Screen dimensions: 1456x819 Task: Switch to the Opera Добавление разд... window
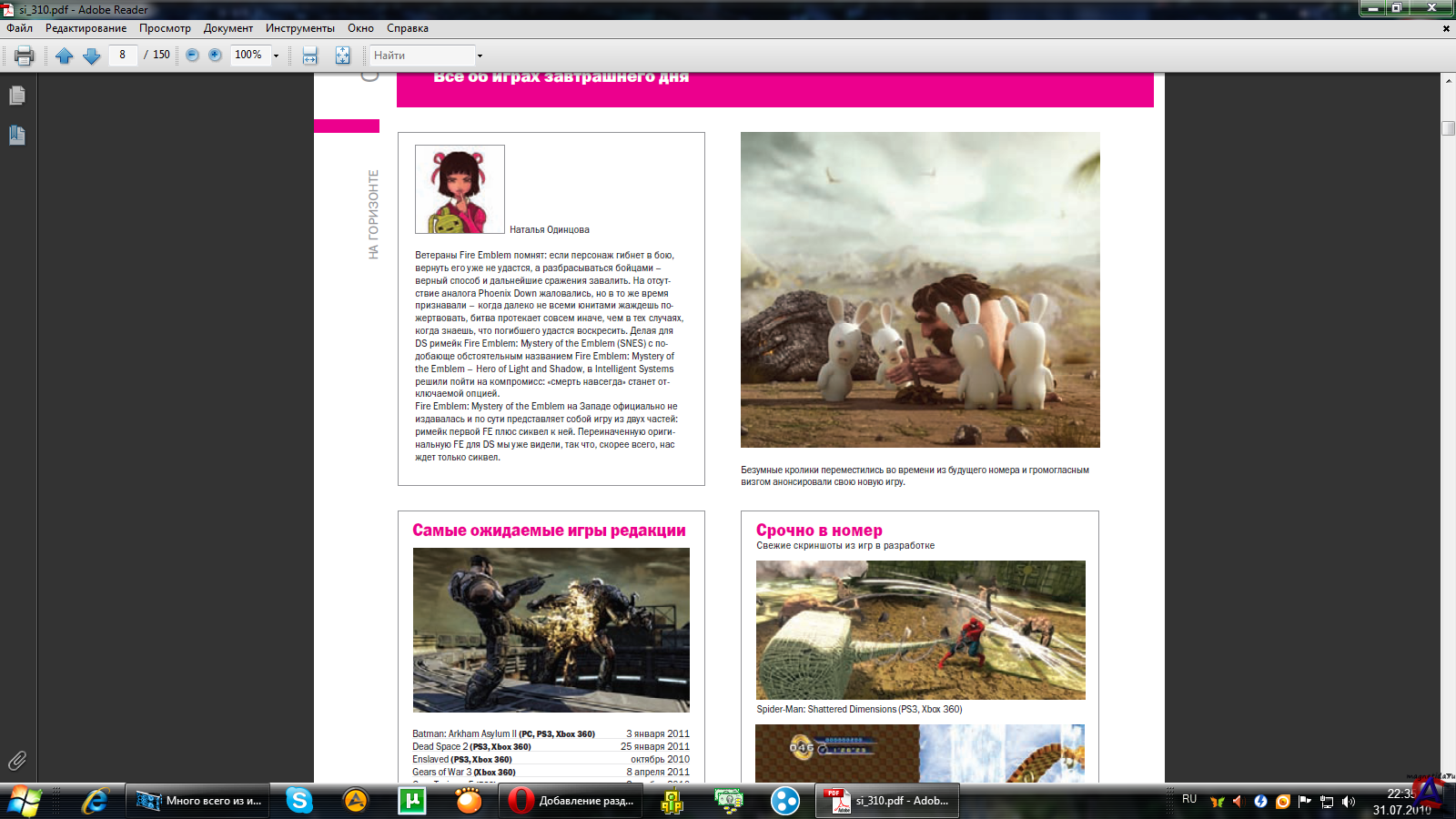point(571,801)
